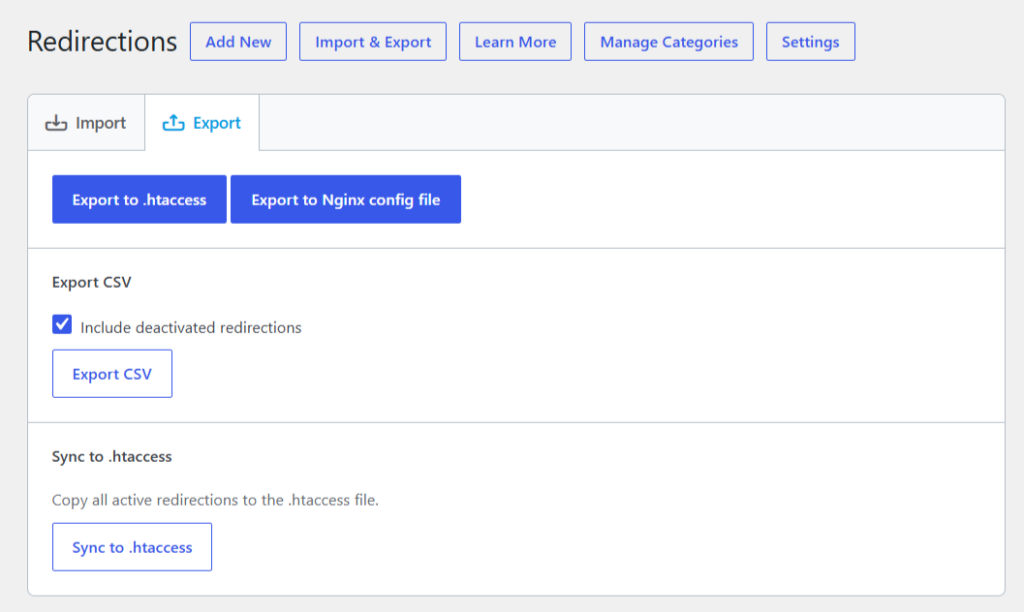1024x612 pixels.
Task: Click the Export CSV section heading
Action: (x=91, y=282)
